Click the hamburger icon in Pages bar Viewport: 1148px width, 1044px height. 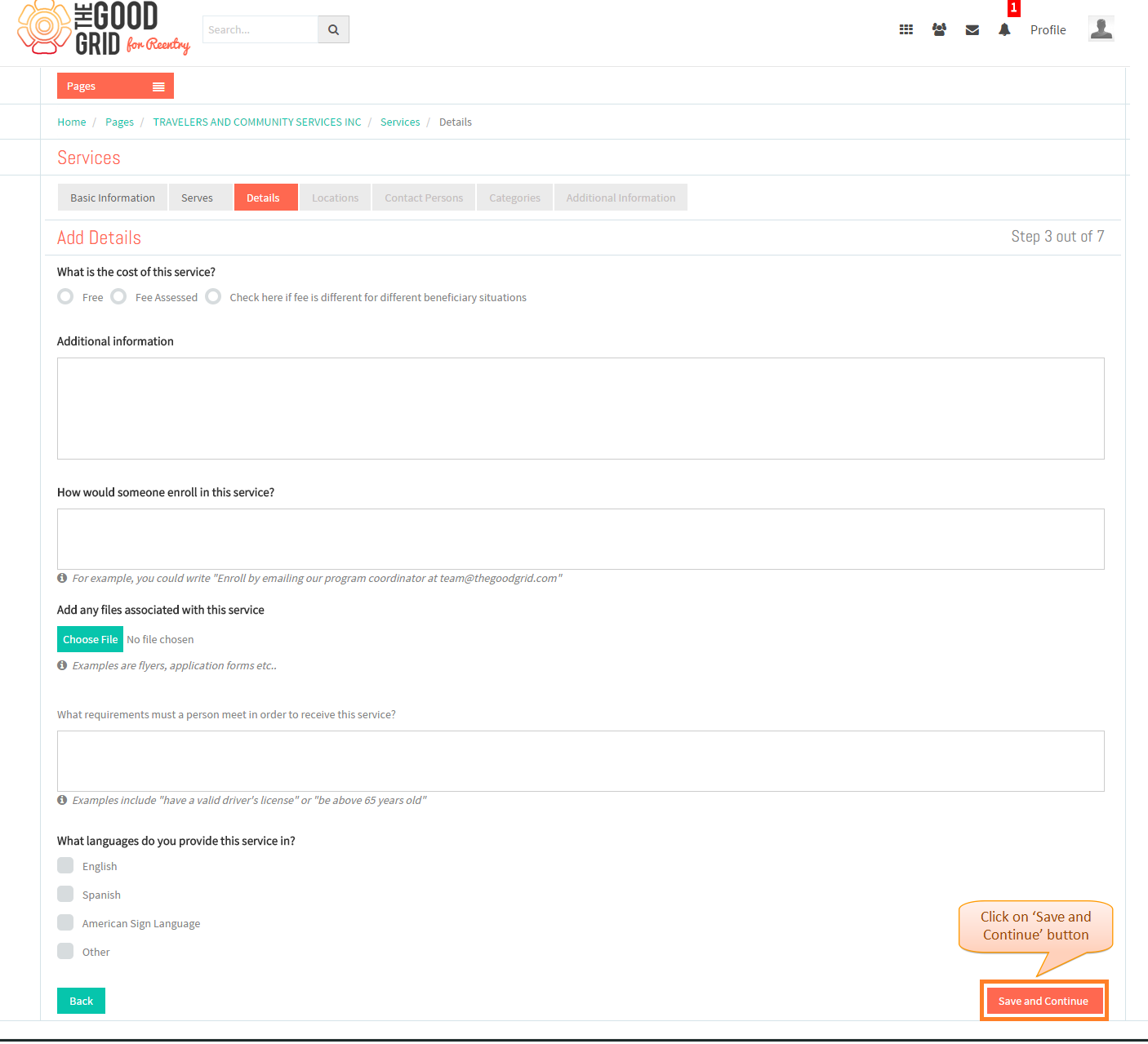[158, 87]
